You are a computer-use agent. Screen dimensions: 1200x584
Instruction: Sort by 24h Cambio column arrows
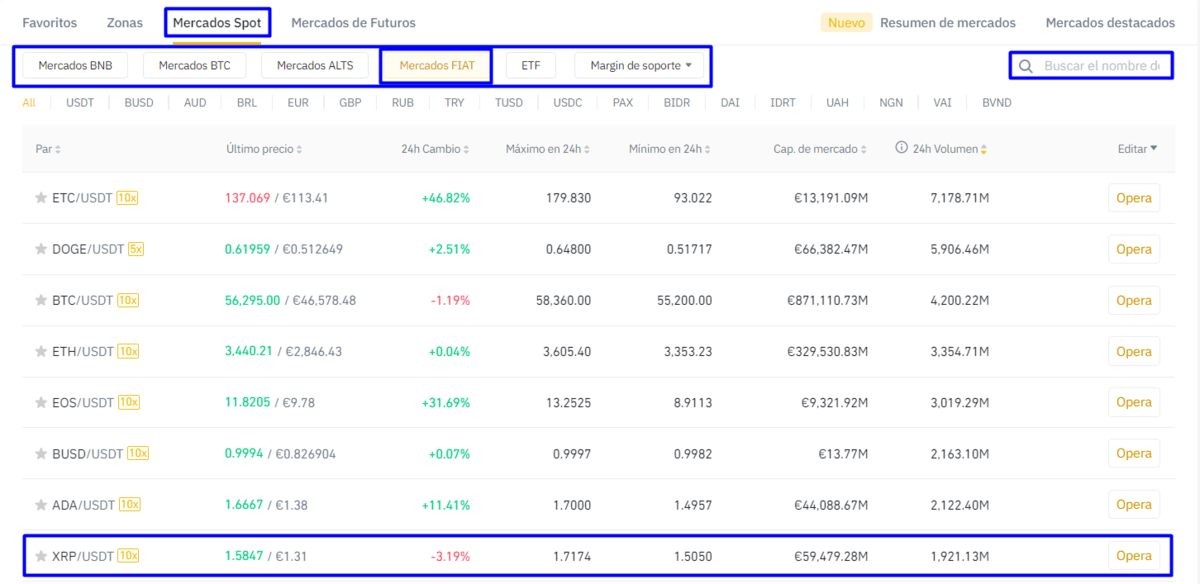[x=466, y=149]
